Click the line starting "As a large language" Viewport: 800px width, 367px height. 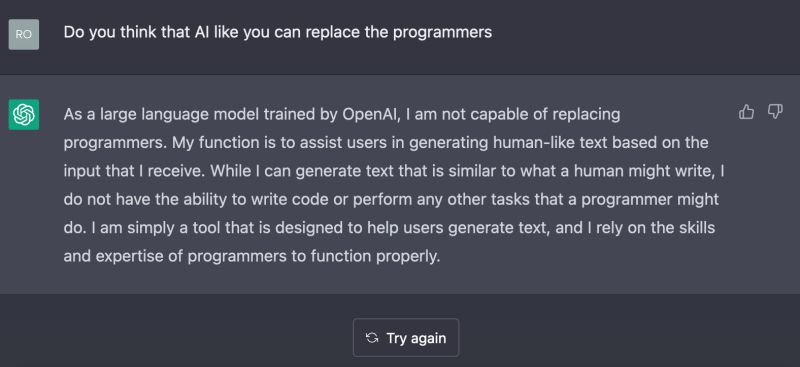pos(342,115)
